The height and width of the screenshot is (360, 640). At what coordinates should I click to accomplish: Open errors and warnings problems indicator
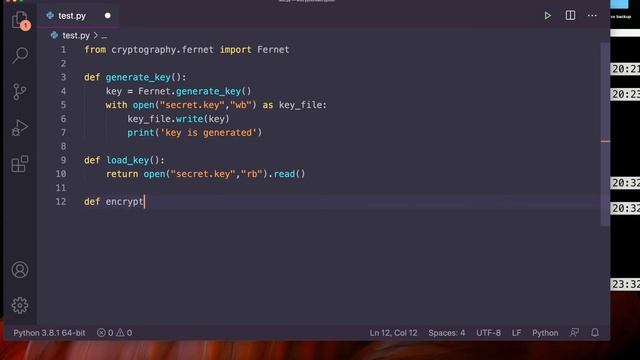[114, 333]
